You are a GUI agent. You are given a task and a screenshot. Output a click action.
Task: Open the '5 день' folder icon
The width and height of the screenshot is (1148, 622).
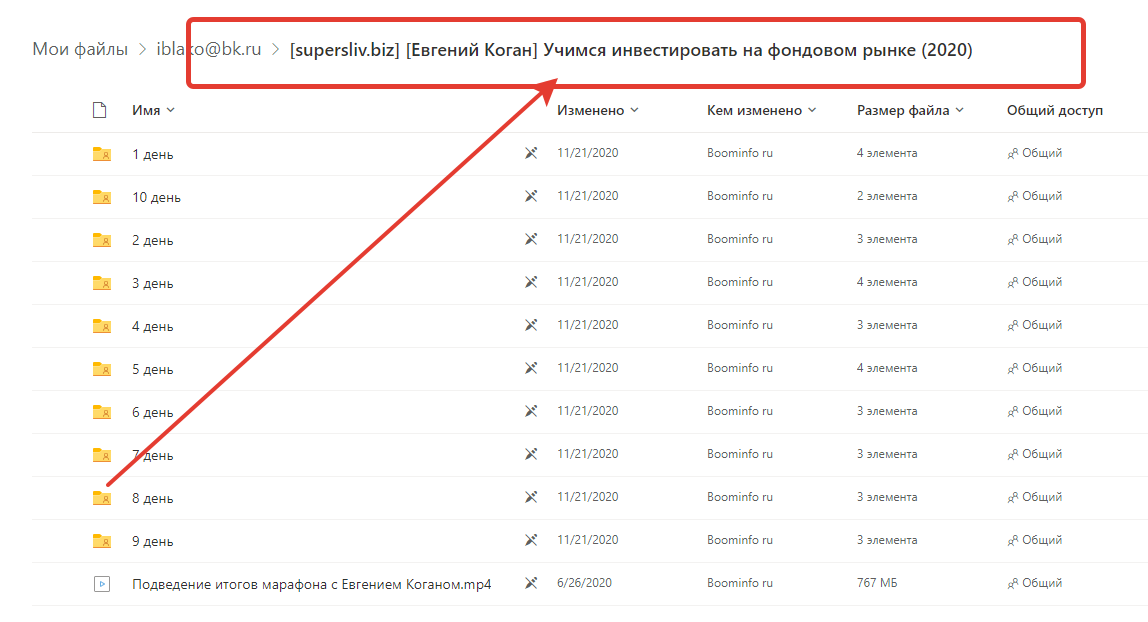coord(102,369)
